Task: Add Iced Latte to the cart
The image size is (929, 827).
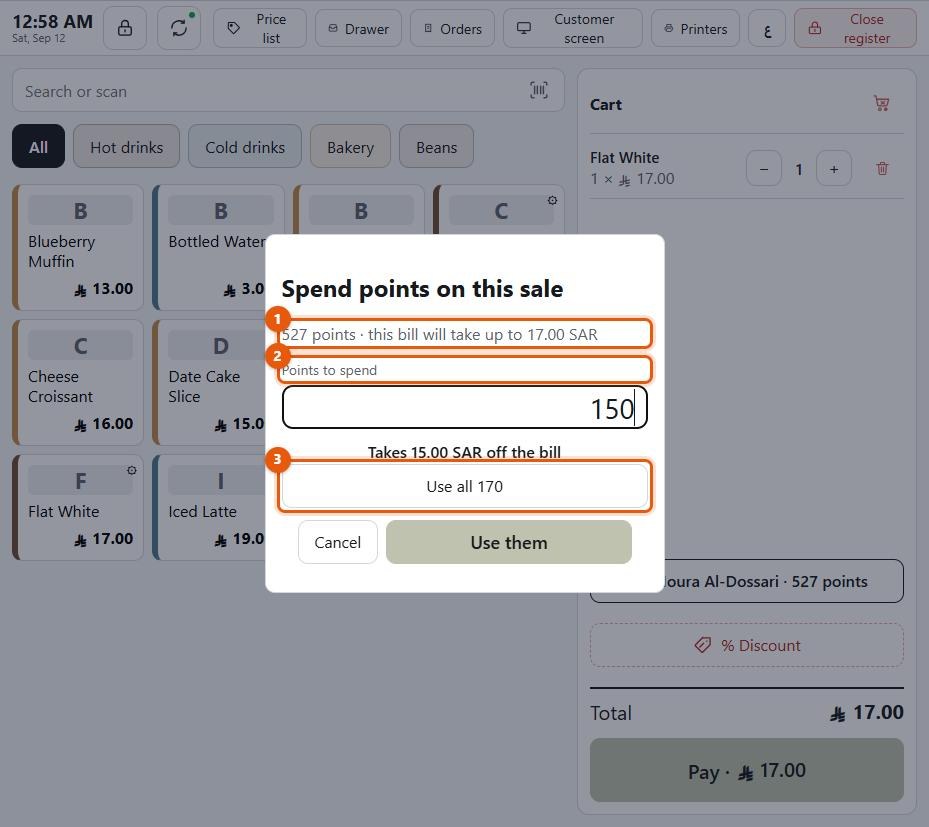Action: (x=209, y=508)
